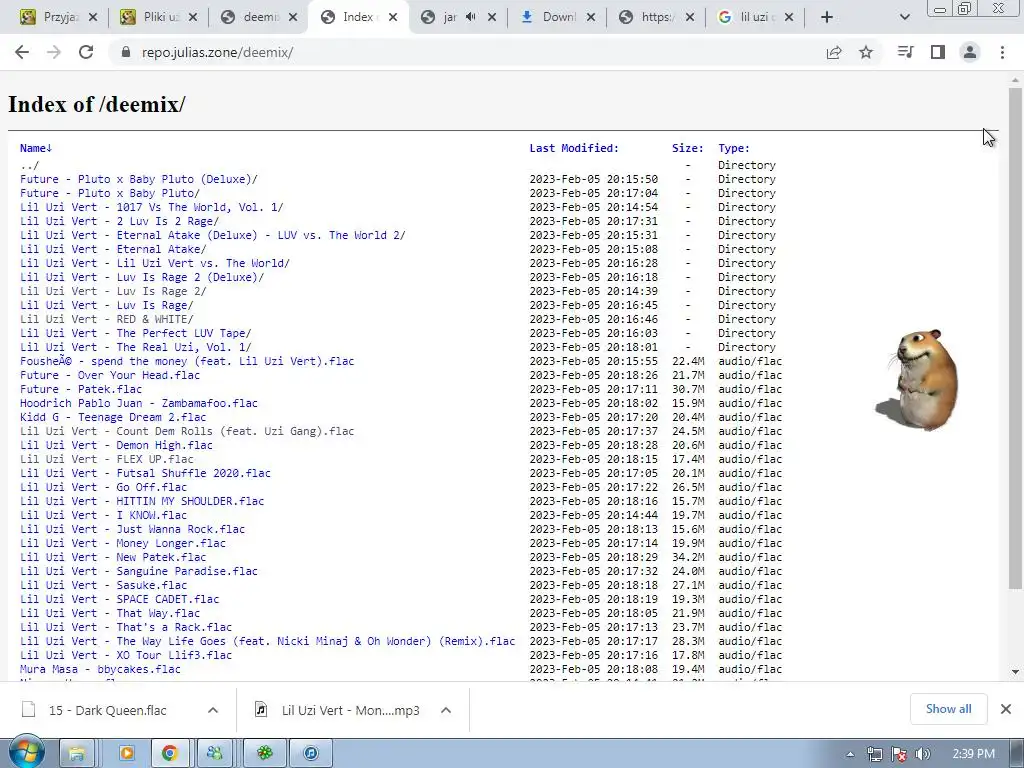
Task: Expand options for Lil Uzi Vert mp3 download
Action: tap(446, 710)
